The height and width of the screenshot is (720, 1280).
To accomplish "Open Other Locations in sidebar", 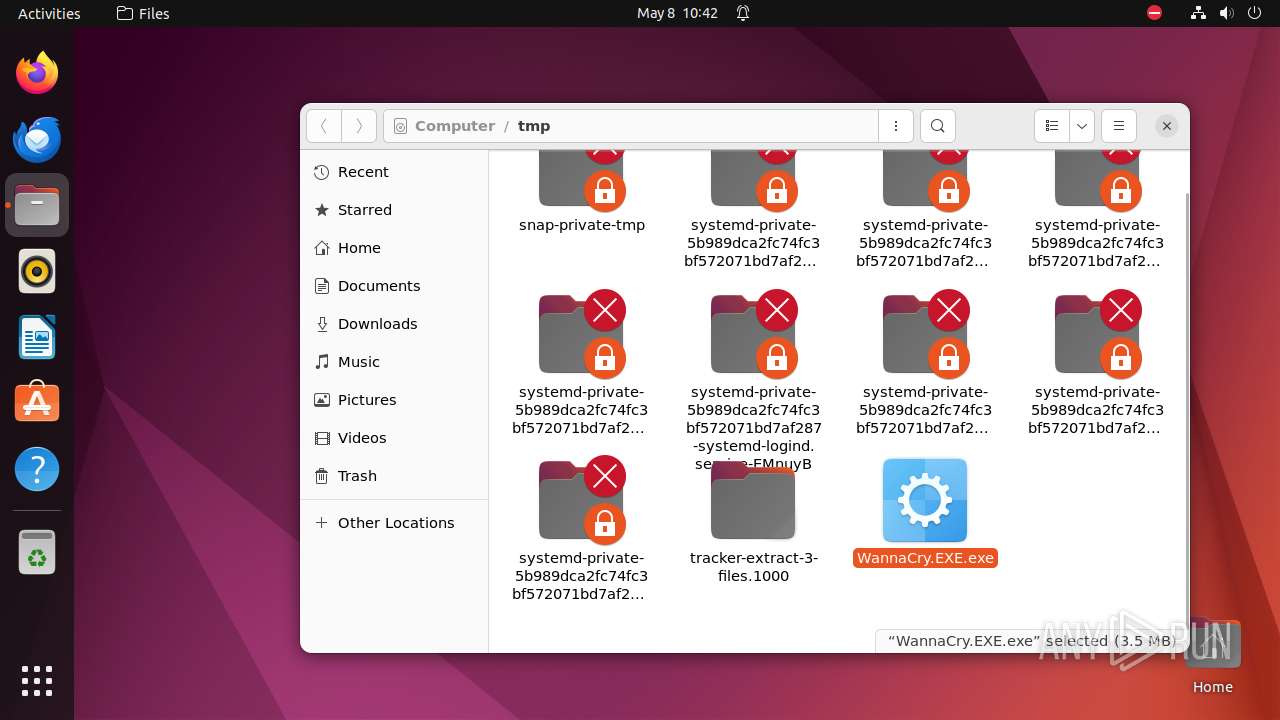I will click(394, 523).
